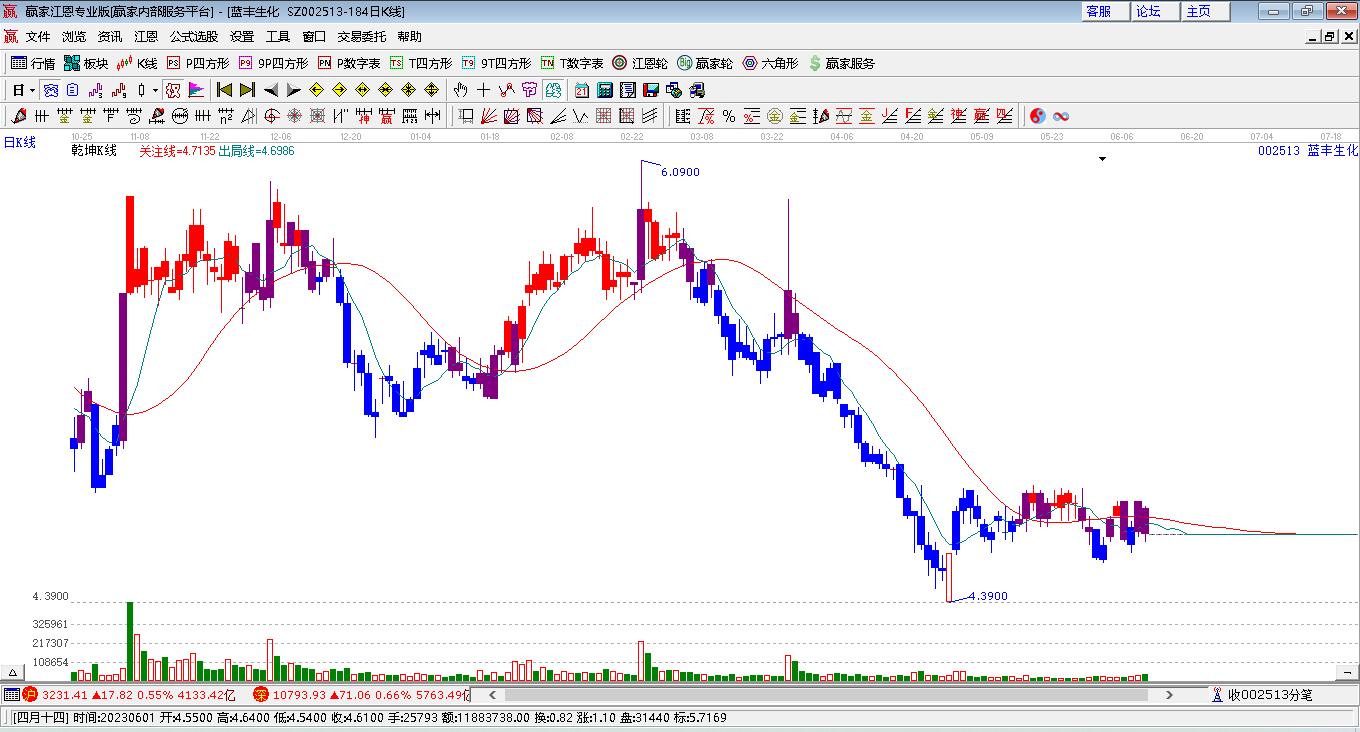Open the calculator icon in toolbar
This screenshot has width=1360, height=732.
coord(604,90)
